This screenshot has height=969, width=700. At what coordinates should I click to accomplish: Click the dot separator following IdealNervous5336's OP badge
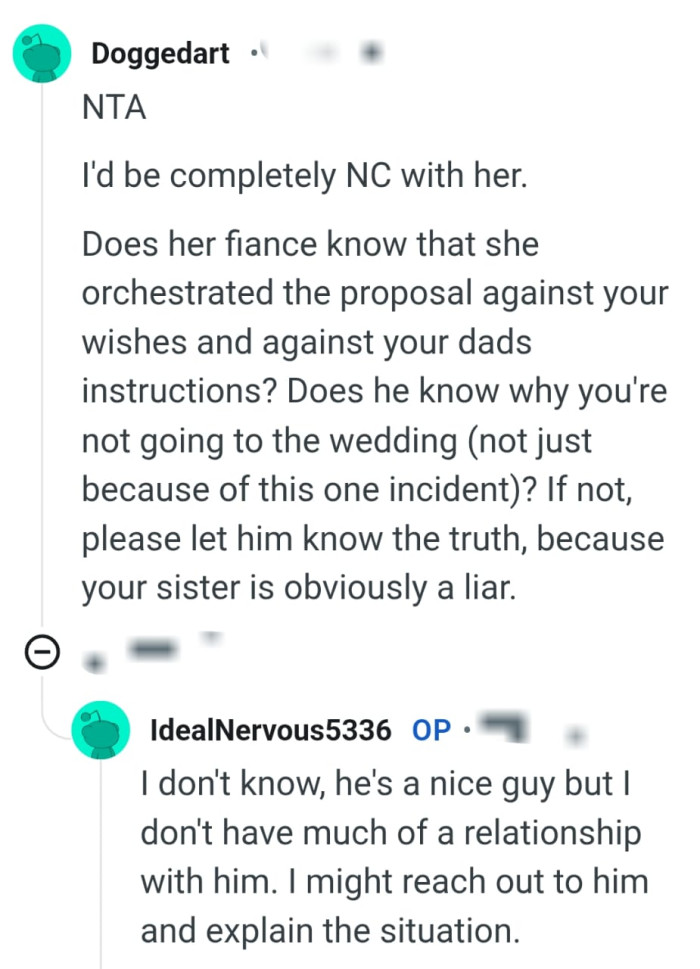464,730
